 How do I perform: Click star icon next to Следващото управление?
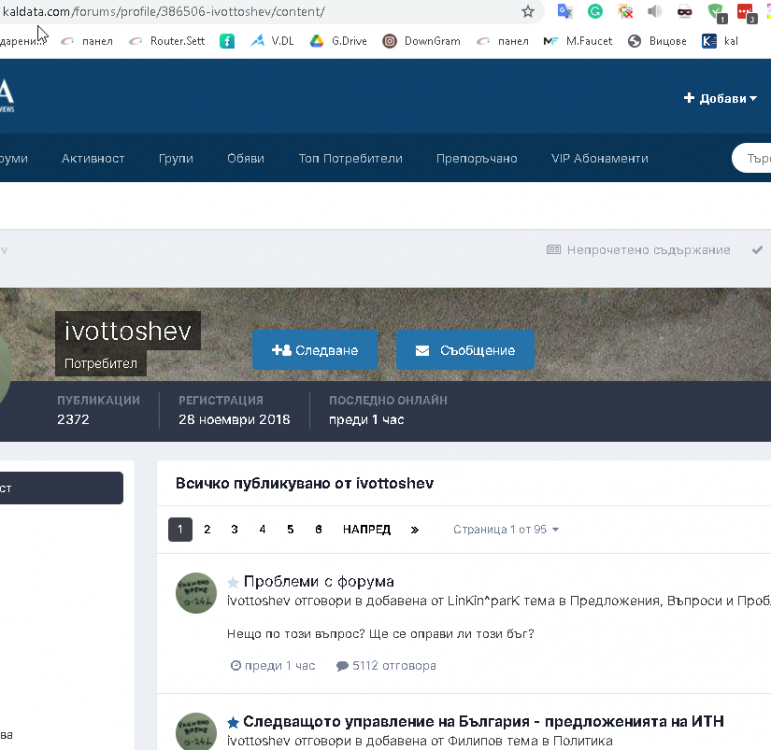[x=233, y=722]
